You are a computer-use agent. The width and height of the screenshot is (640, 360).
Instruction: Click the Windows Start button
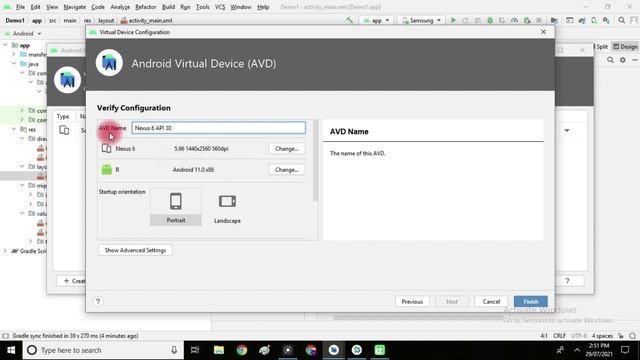point(11,350)
